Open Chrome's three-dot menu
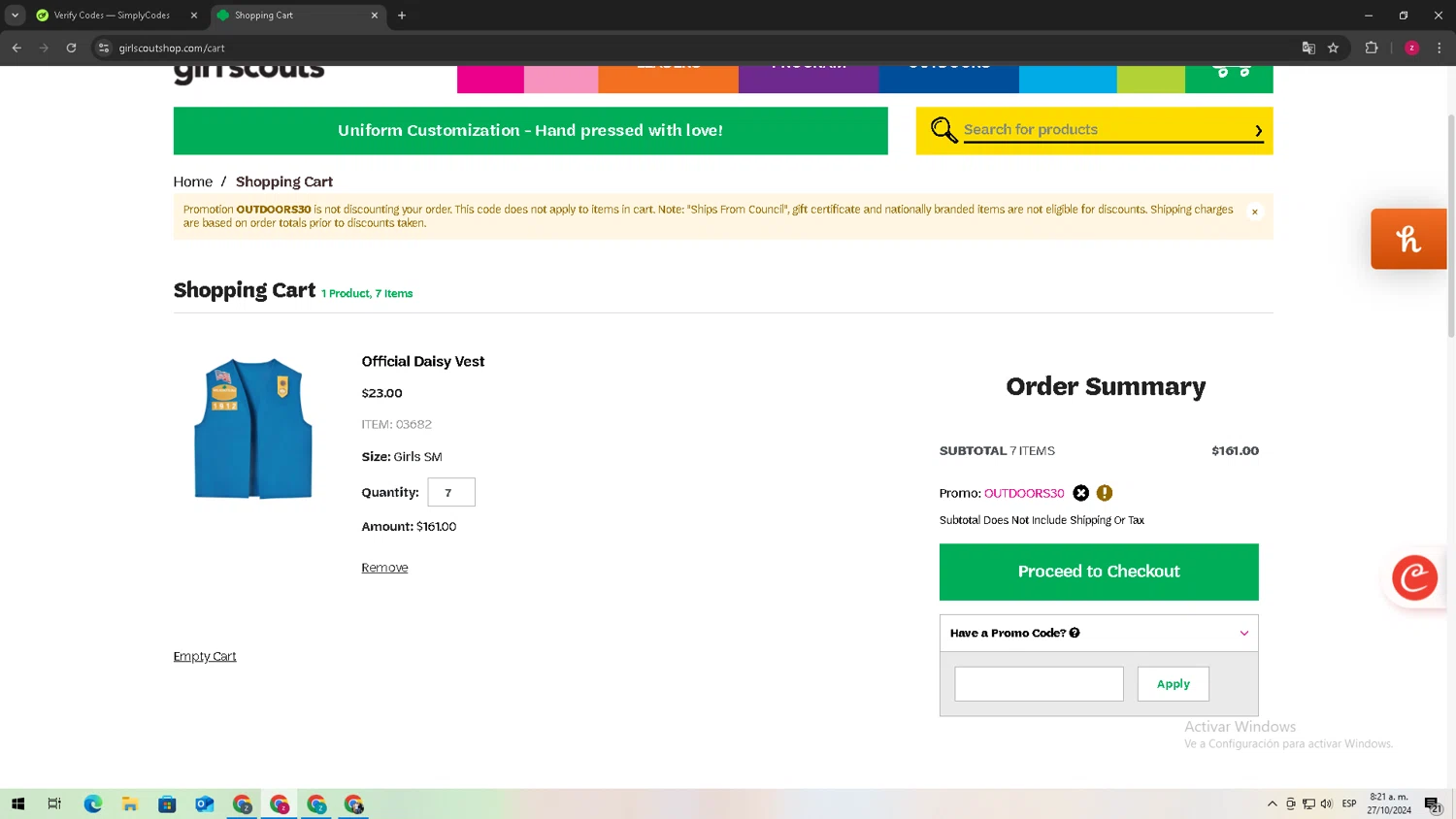This screenshot has height=819, width=1456. [1439, 48]
